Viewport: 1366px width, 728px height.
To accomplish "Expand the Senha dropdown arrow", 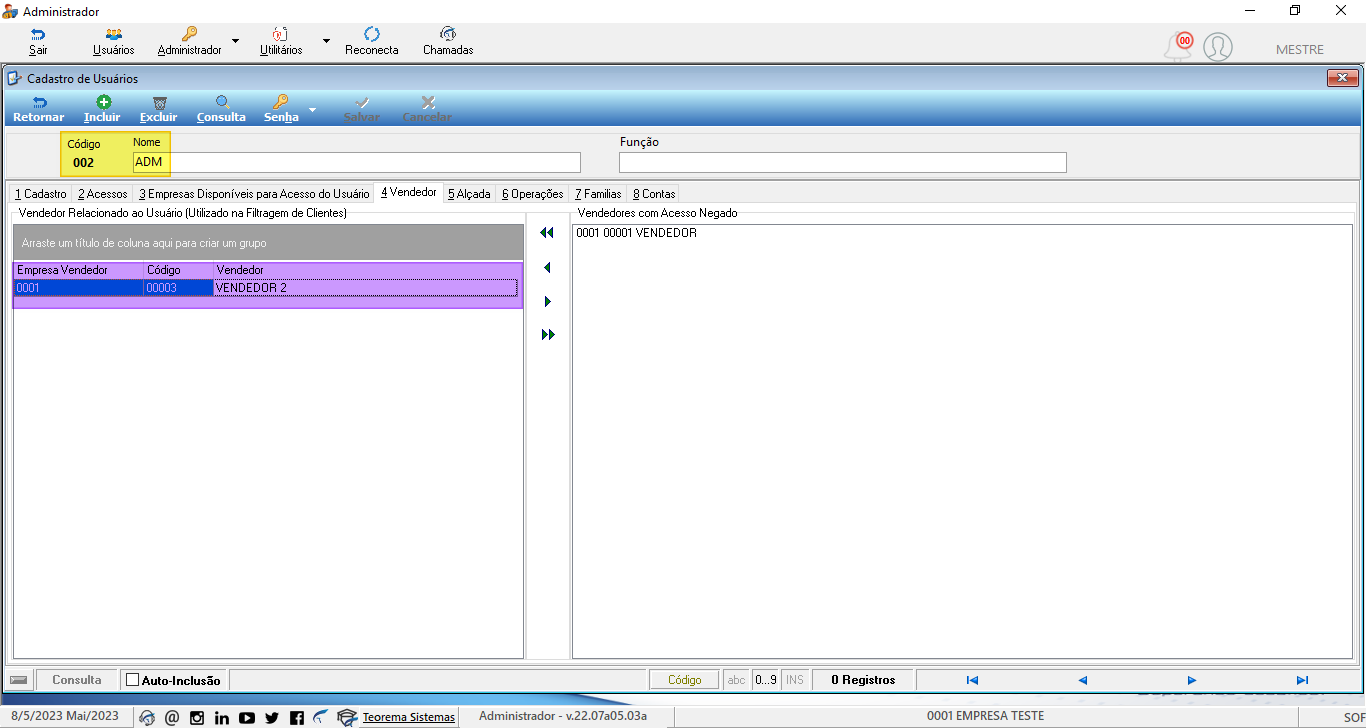I will [313, 109].
